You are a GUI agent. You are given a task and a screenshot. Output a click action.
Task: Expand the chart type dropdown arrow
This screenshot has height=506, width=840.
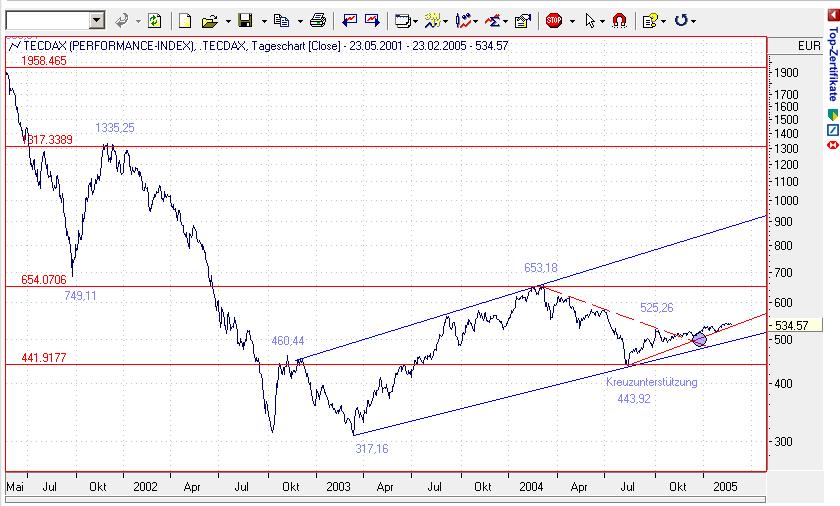[446, 21]
